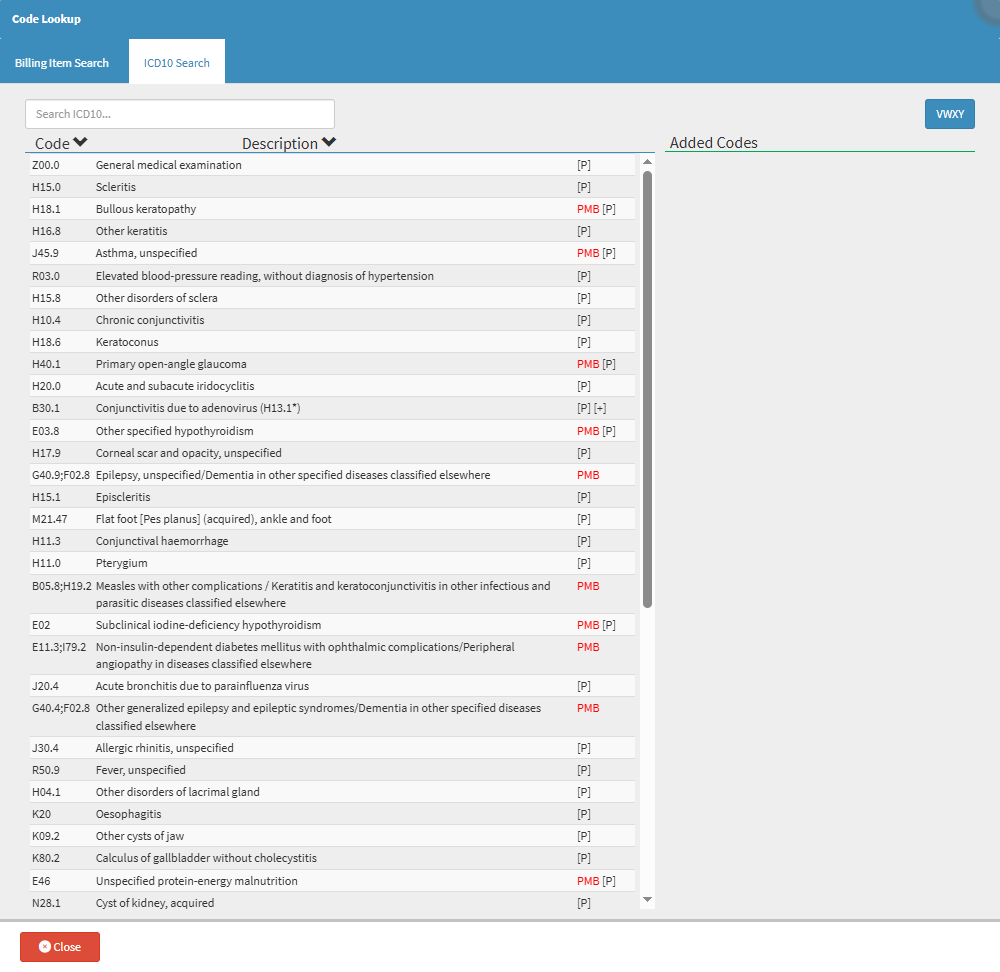Image resolution: width=1000 pixels, height=972 pixels.
Task: Select the K20 Oesophagitis row
Action: point(332,814)
